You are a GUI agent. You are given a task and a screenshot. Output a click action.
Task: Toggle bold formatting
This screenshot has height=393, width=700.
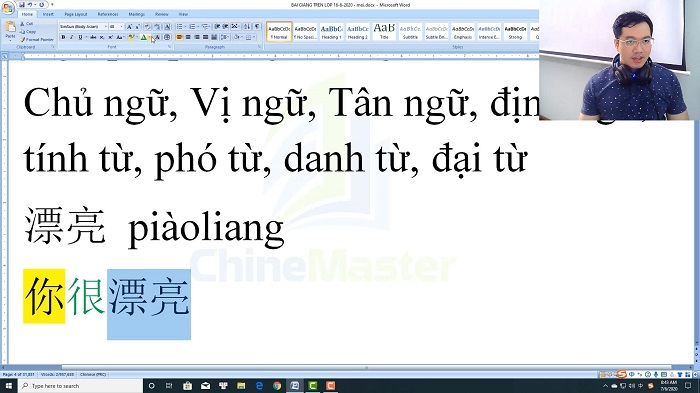tap(63, 38)
